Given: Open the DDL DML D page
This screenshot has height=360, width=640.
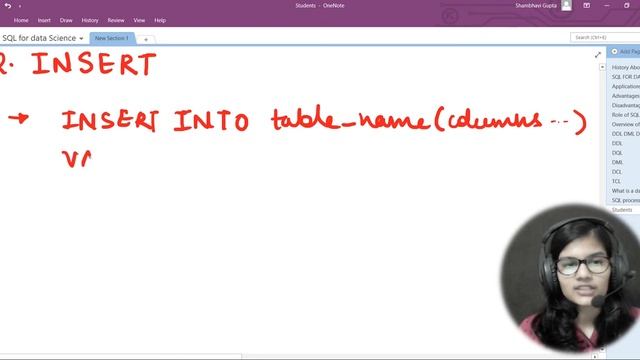Looking at the screenshot, I should [x=625, y=133].
